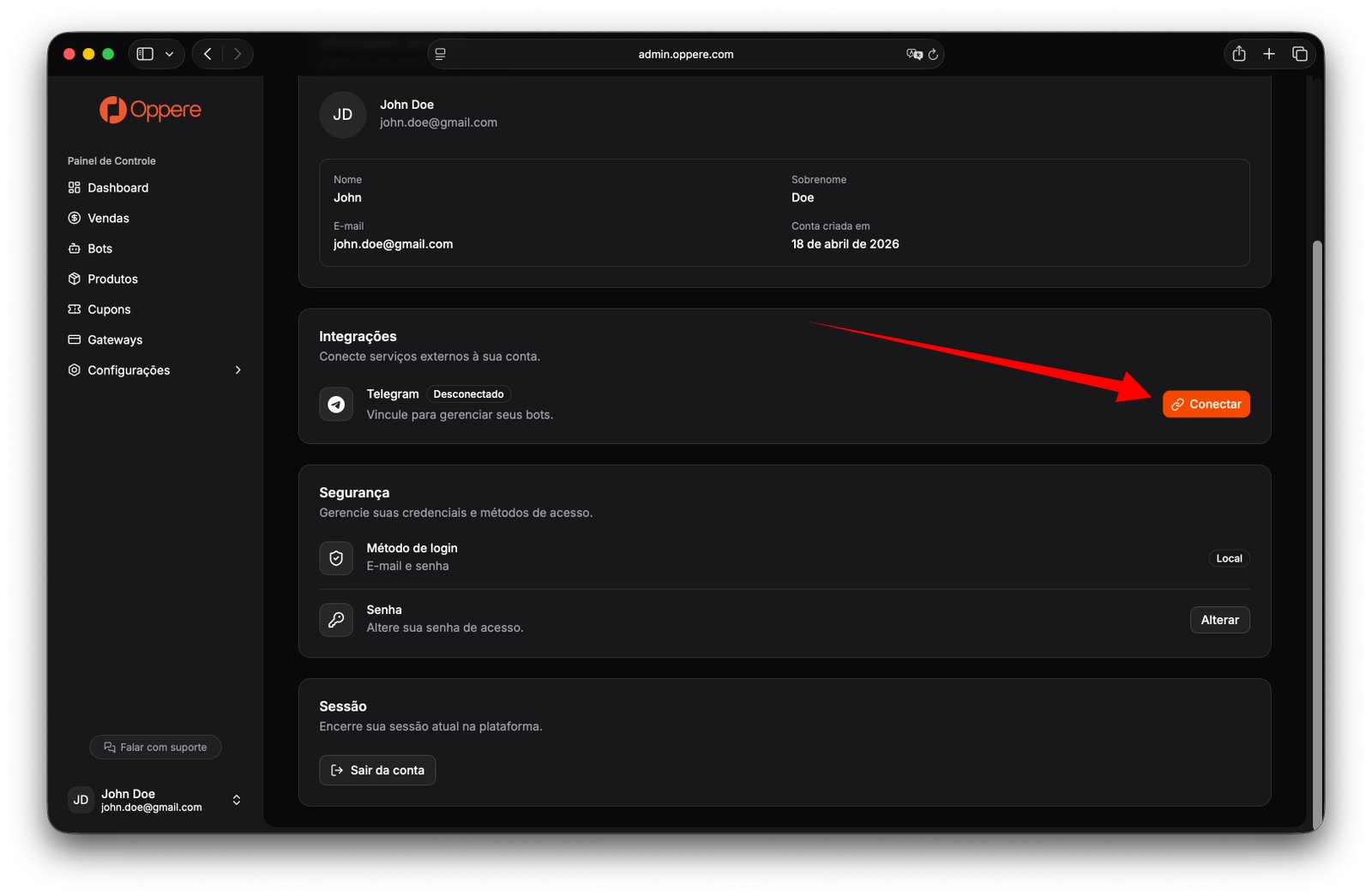
Task: Open the browser share icon
Action: coord(1238,54)
